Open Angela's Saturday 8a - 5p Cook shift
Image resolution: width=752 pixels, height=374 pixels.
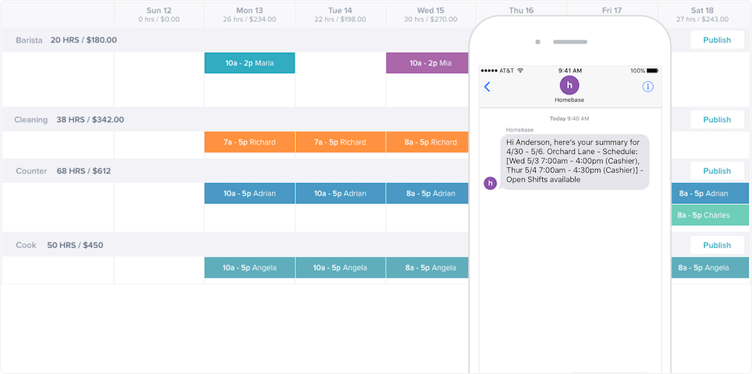point(710,268)
